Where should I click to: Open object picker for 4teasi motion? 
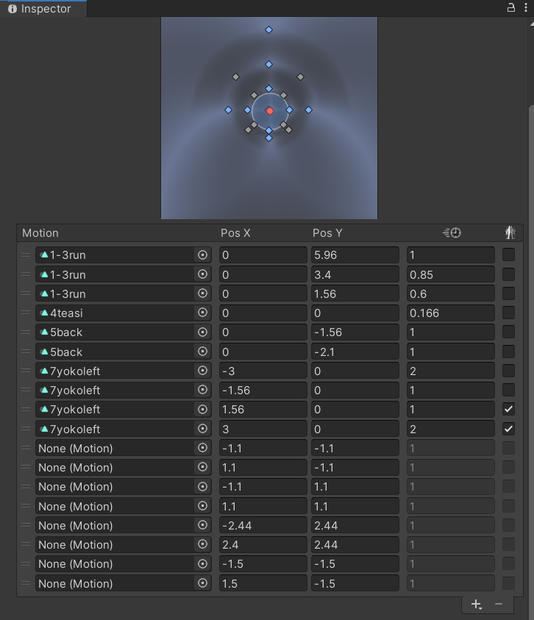[202, 313]
